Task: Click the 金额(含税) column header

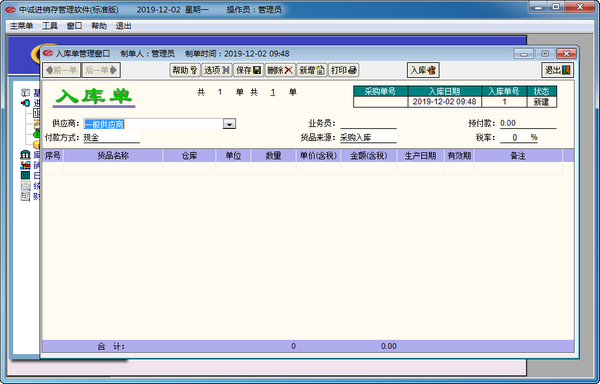Action: (368, 156)
